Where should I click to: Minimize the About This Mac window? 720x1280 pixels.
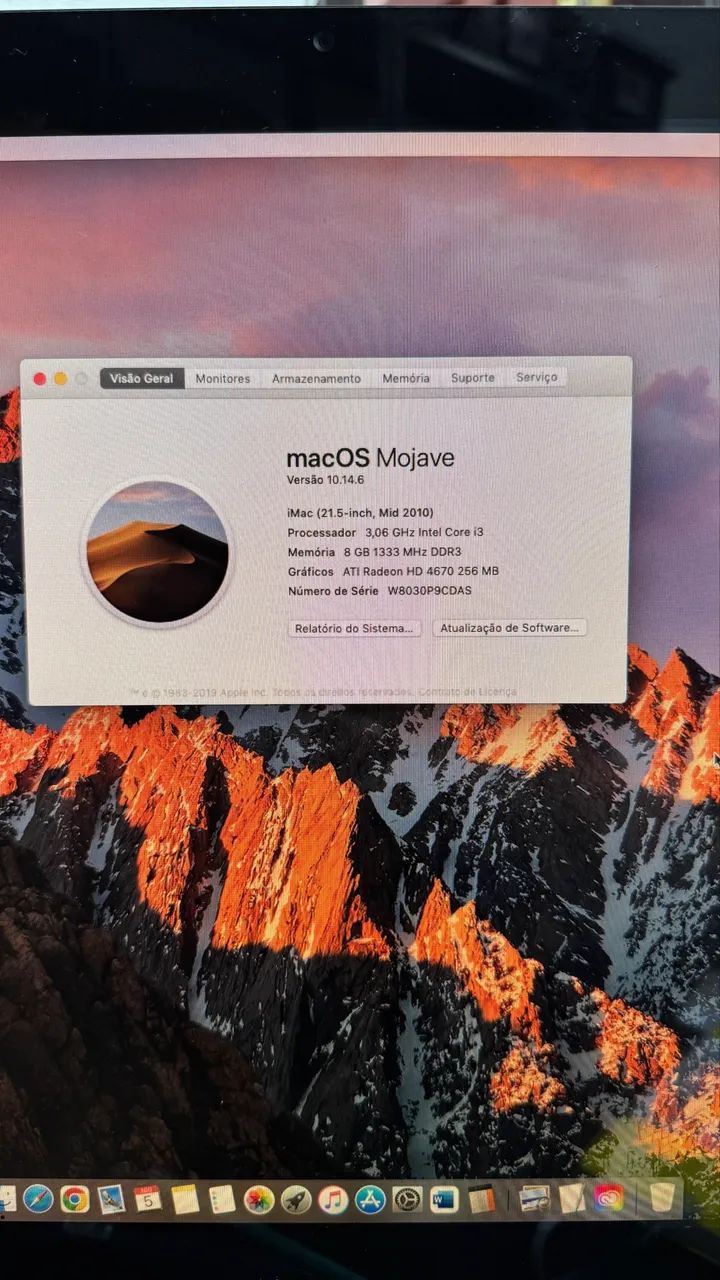click(60, 379)
